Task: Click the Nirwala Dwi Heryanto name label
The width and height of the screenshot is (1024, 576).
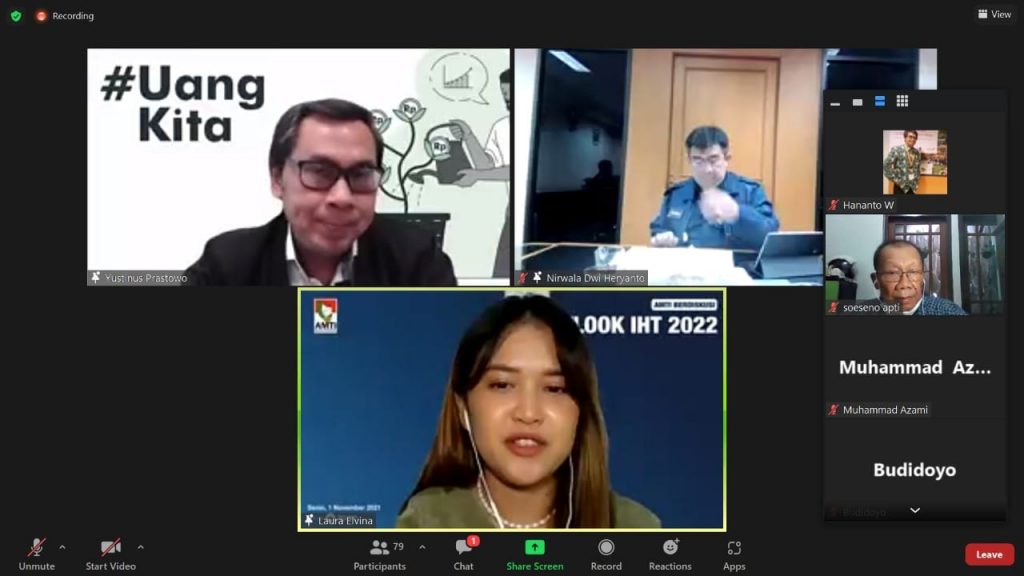Action: [x=596, y=278]
